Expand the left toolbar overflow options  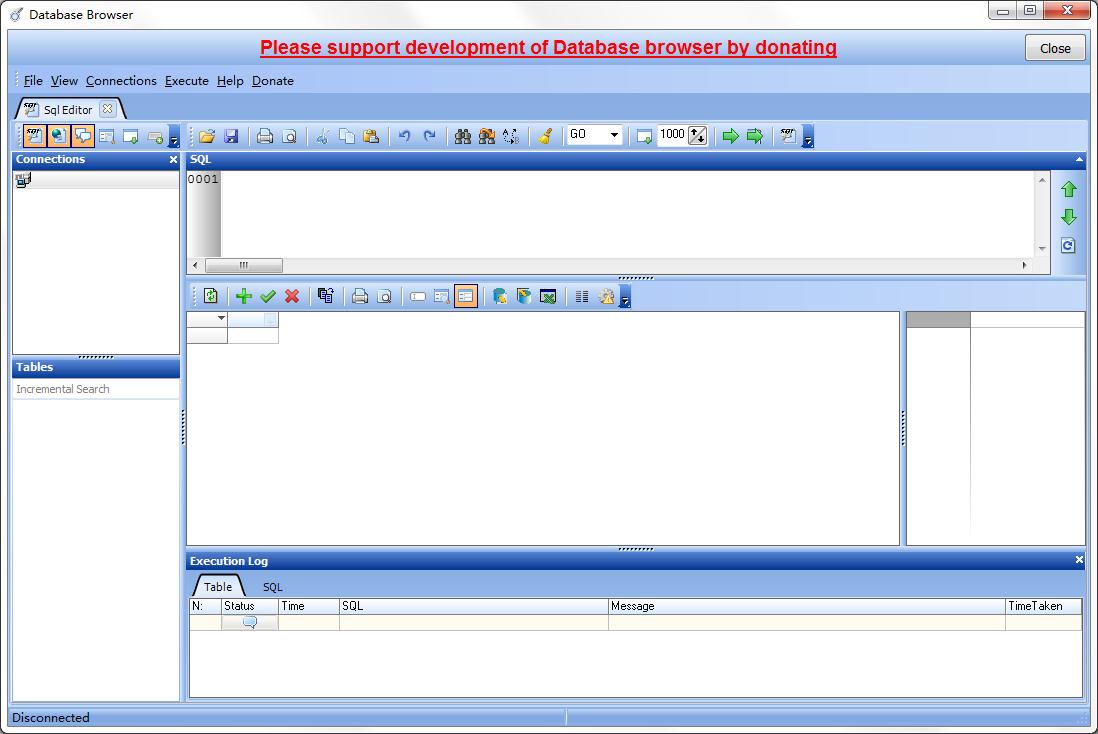(x=174, y=136)
